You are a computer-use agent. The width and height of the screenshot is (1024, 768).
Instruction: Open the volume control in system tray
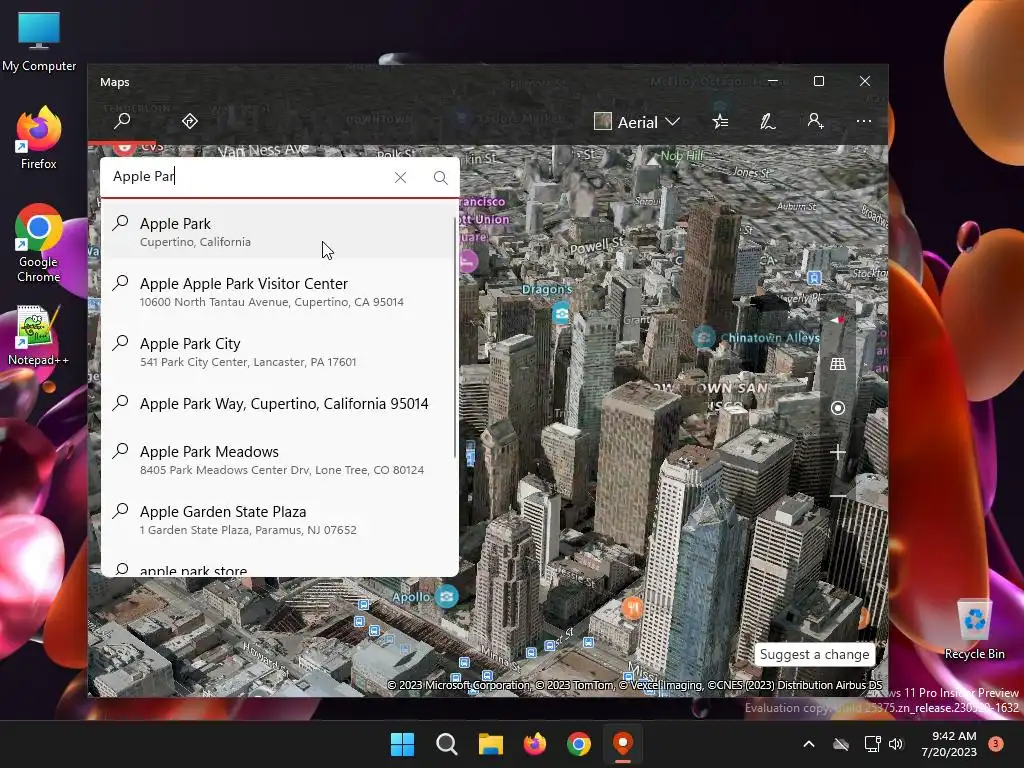896,744
